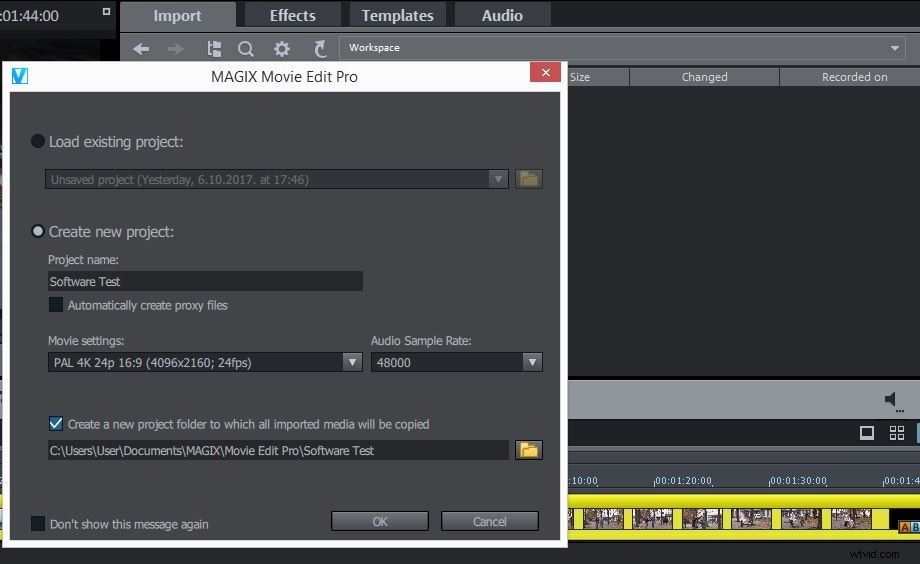Switch to the Effects tab
Viewport: 920px width, 564px height.
292,15
